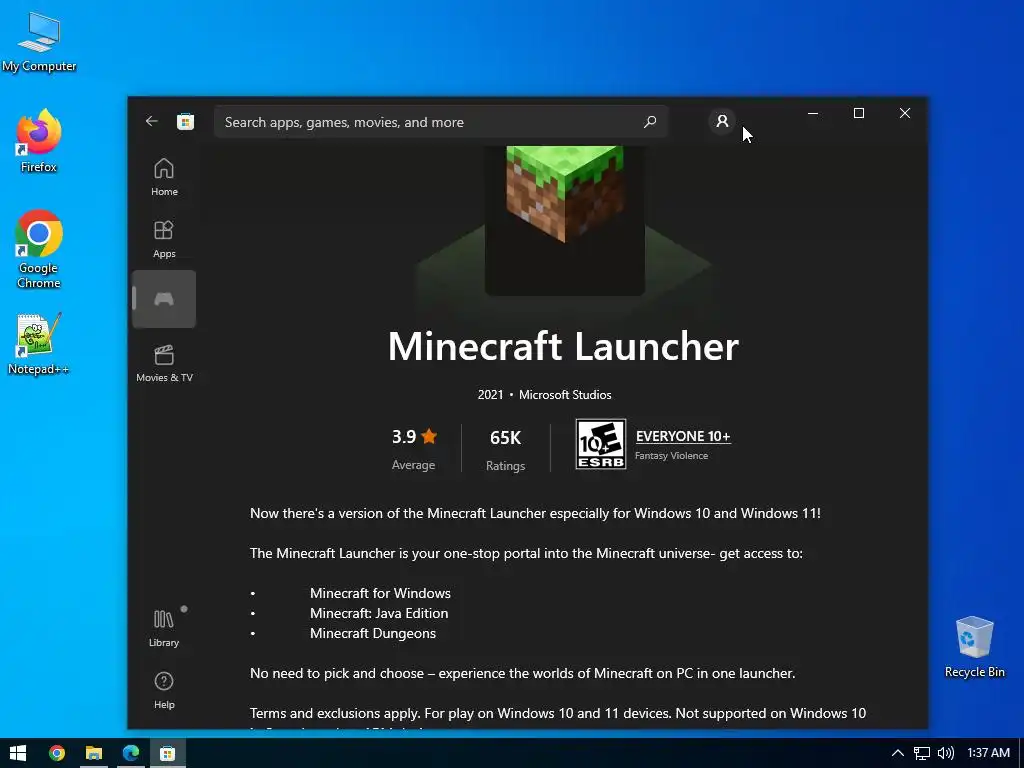The image size is (1024, 768).
Task: Open the Home section in sidebar
Action: tap(164, 177)
